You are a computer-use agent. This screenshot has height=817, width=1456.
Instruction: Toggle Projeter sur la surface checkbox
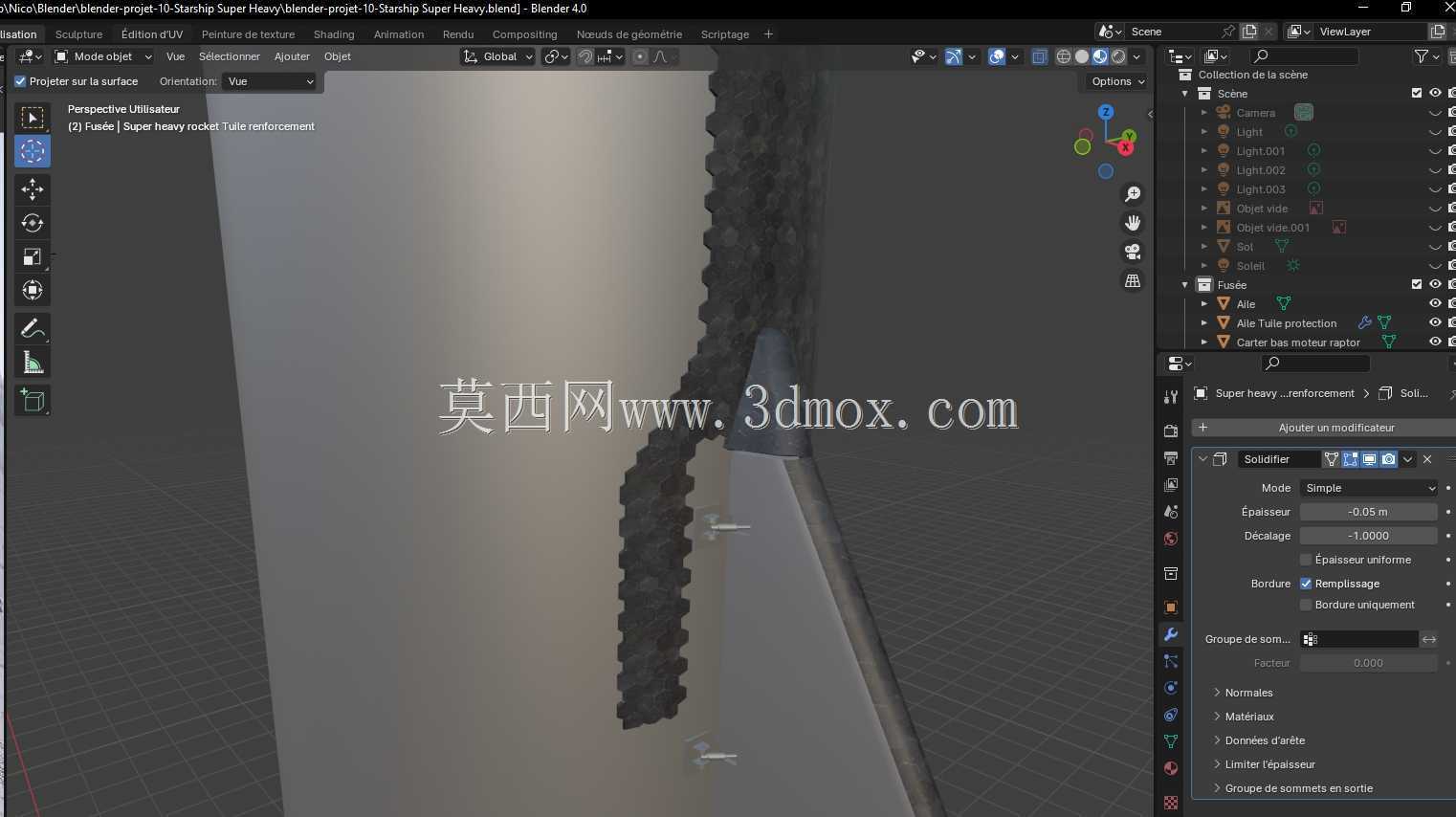point(20,81)
